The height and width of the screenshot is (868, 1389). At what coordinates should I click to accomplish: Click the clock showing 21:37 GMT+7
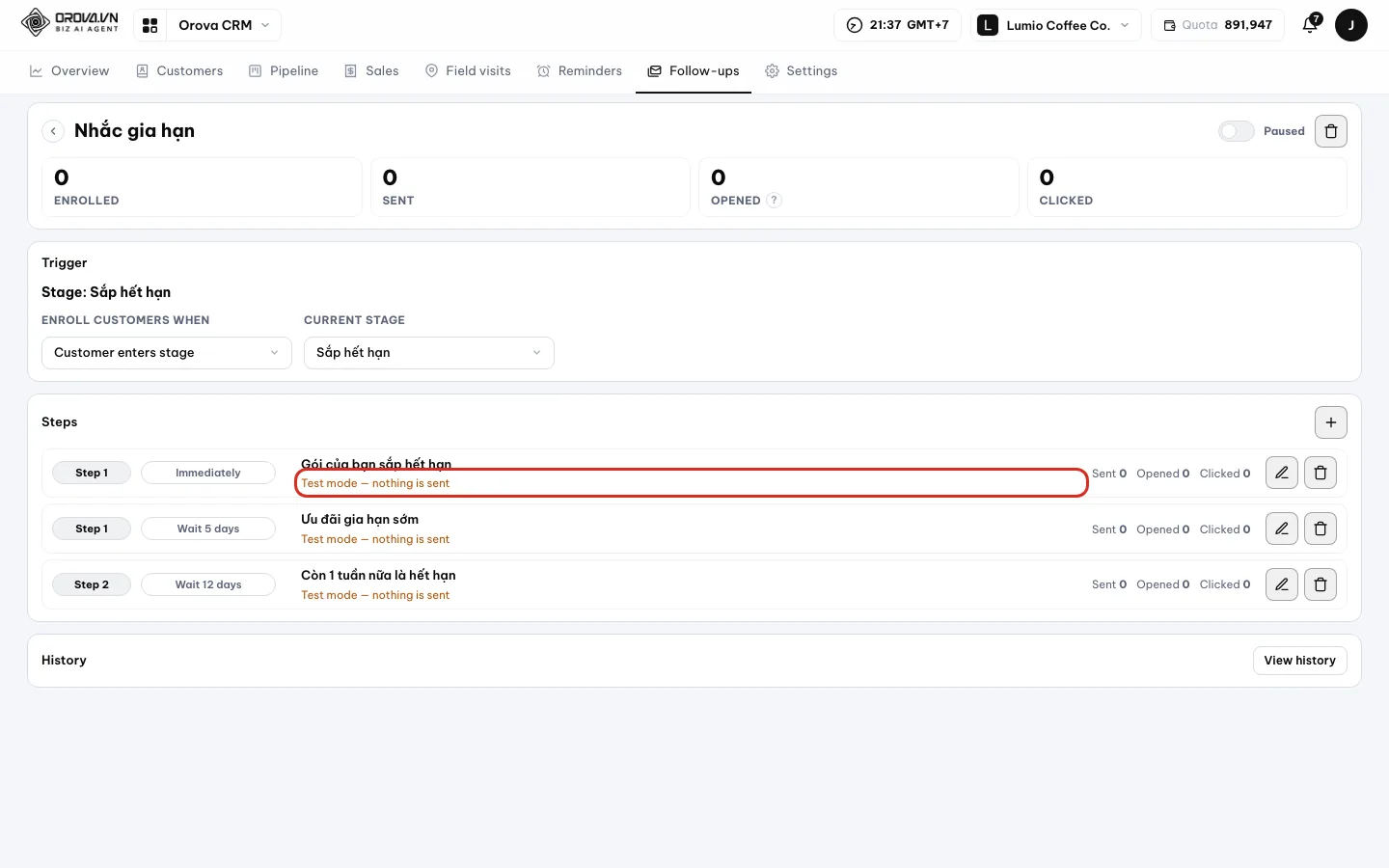pyautogui.click(x=897, y=25)
